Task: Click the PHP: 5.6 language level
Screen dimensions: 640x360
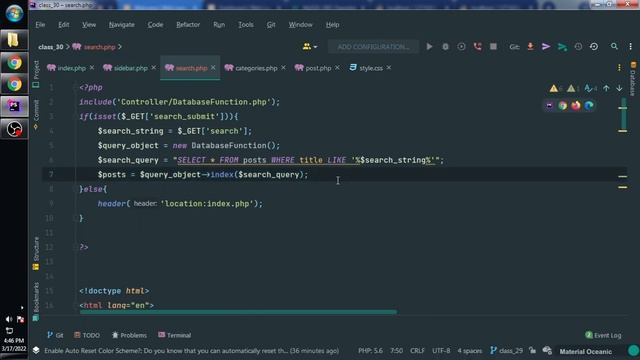Action: [x=370, y=351]
